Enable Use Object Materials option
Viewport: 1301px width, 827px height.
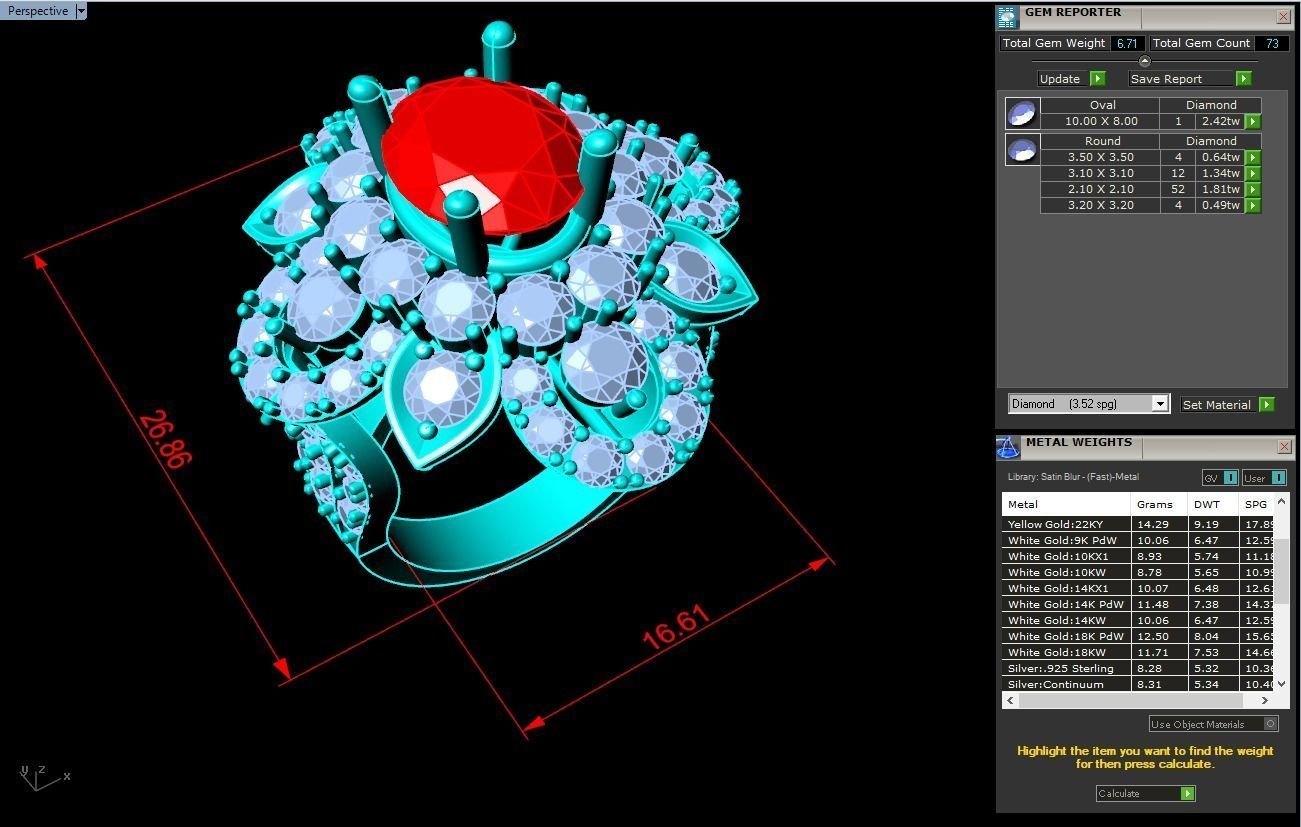pyautogui.click(x=1213, y=724)
